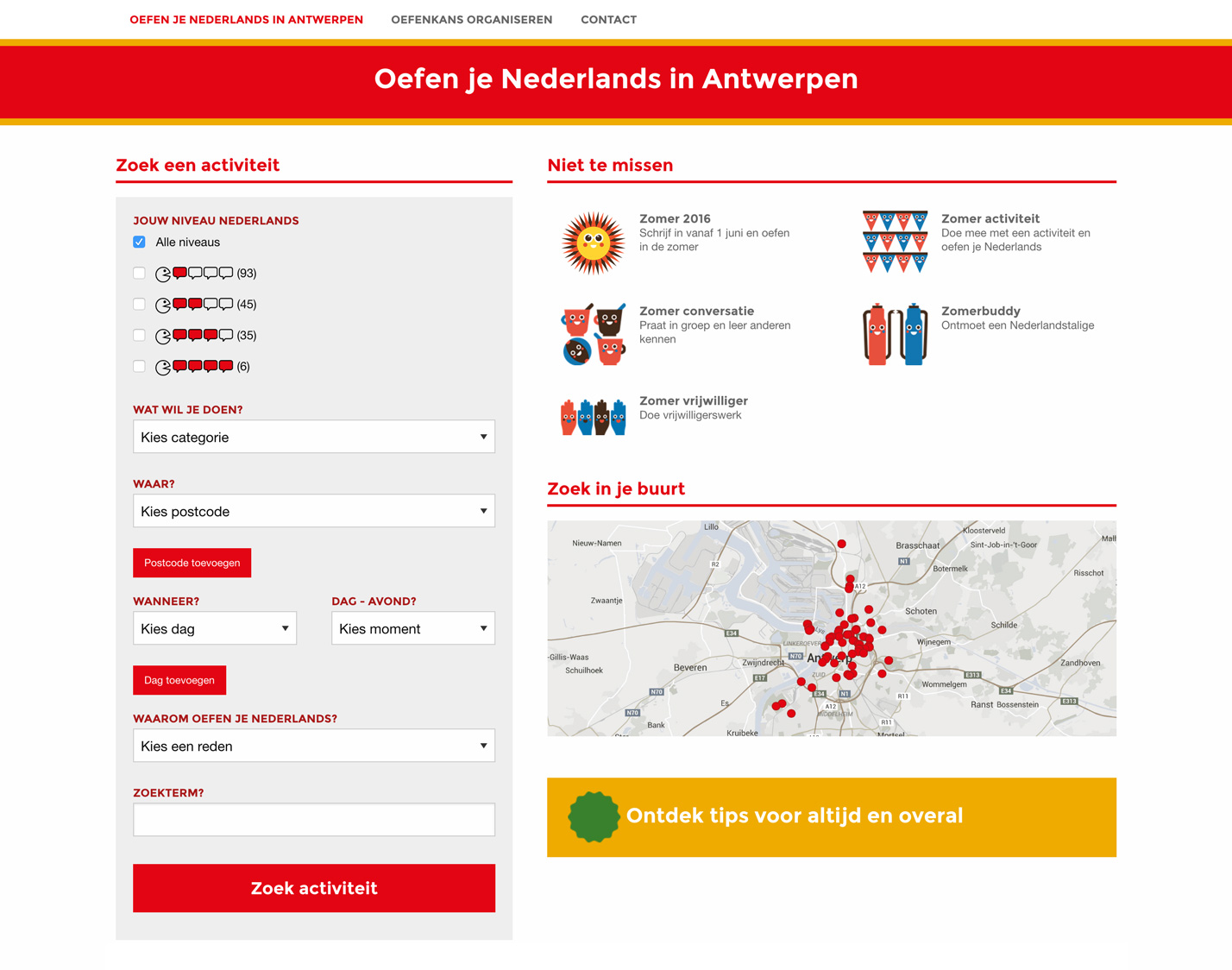Open the Kies categorie dropdown
Image resolution: width=1232 pixels, height=970 pixels.
click(314, 437)
